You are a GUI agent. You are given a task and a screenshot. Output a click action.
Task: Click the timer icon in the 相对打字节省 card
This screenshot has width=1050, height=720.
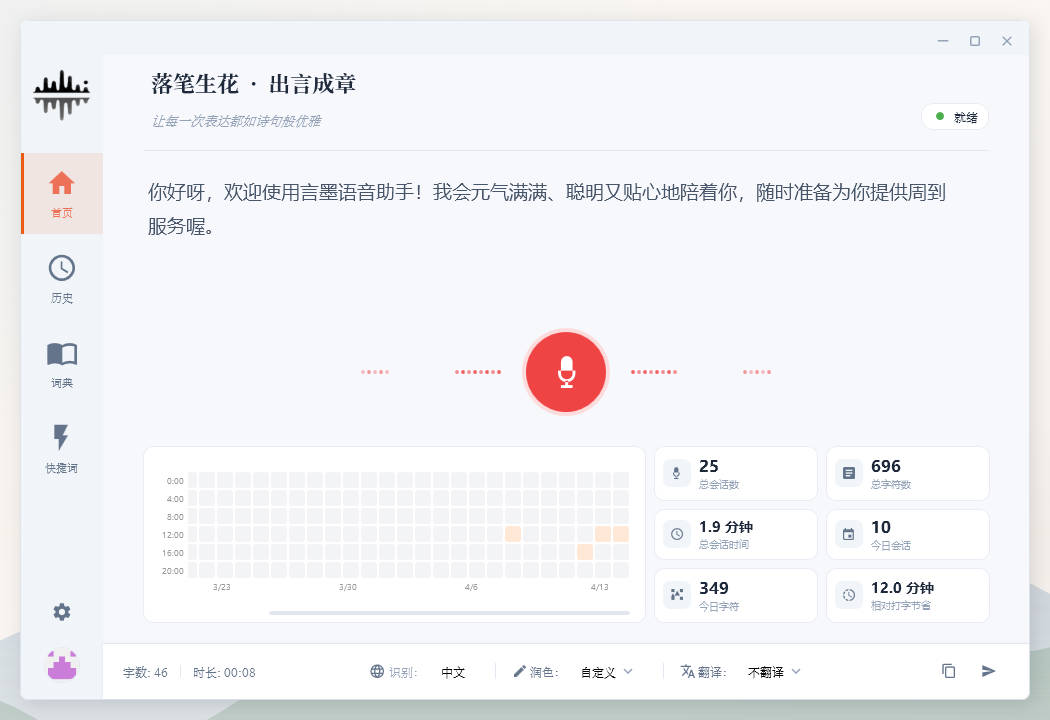[848, 595]
